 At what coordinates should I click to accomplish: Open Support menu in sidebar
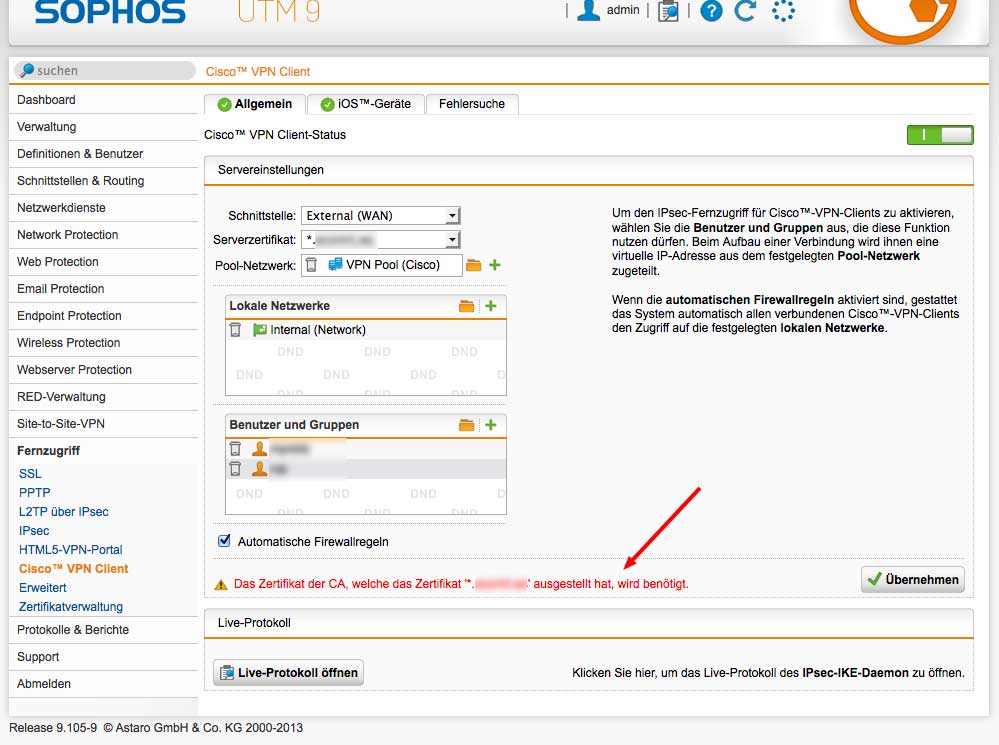tap(103, 656)
